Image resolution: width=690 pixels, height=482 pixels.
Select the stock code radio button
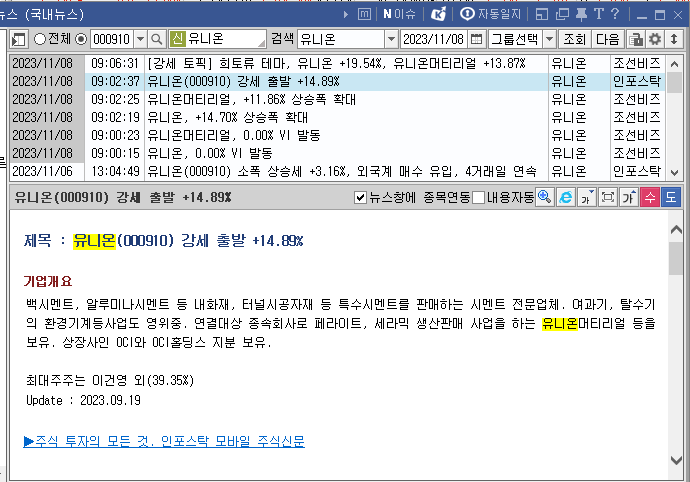(81, 39)
